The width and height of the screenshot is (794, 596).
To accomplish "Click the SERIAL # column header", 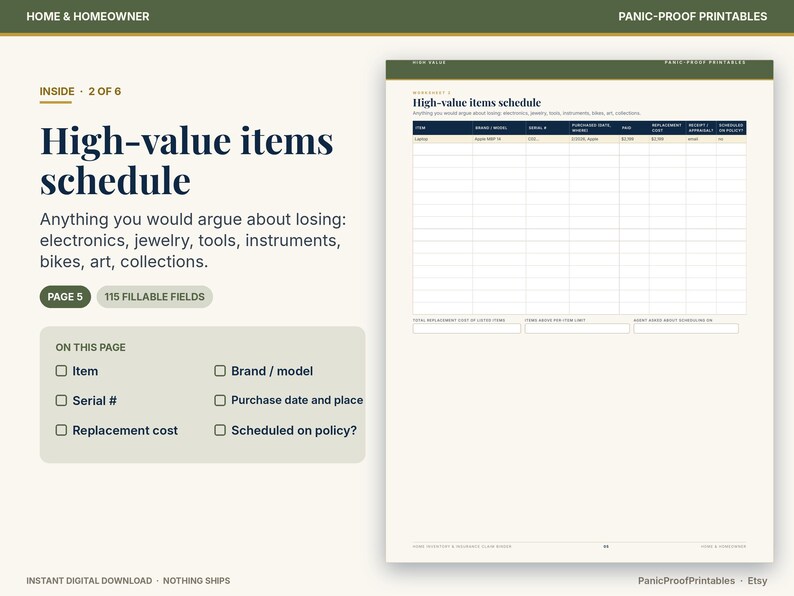I will 547,128.
